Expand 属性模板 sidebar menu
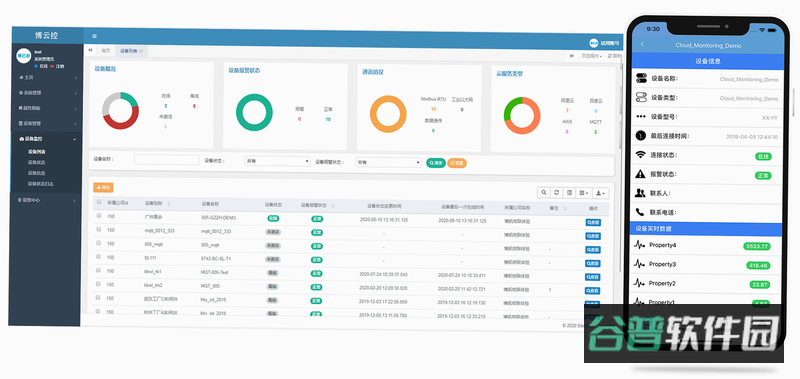Screen dimensions: 800x379 click(x=47, y=108)
